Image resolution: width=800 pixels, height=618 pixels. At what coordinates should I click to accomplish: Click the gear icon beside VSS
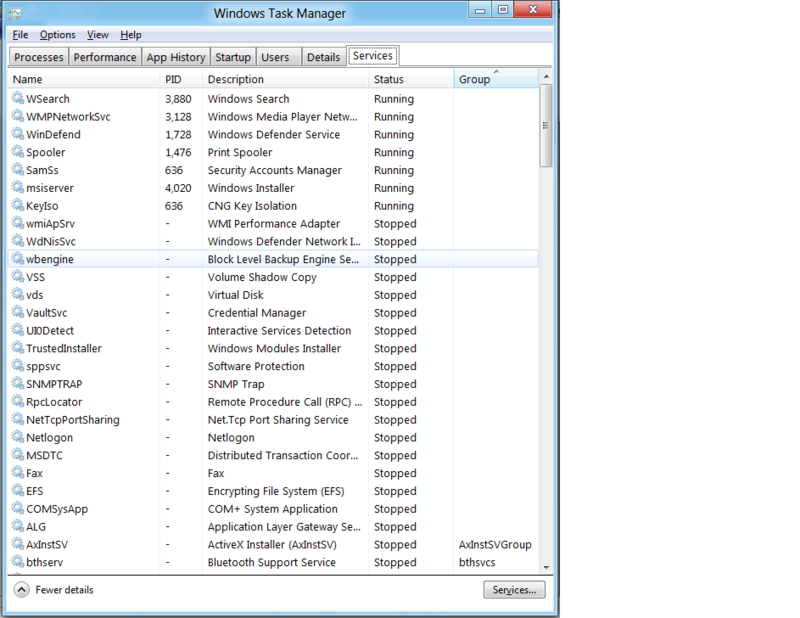click(x=18, y=277)
